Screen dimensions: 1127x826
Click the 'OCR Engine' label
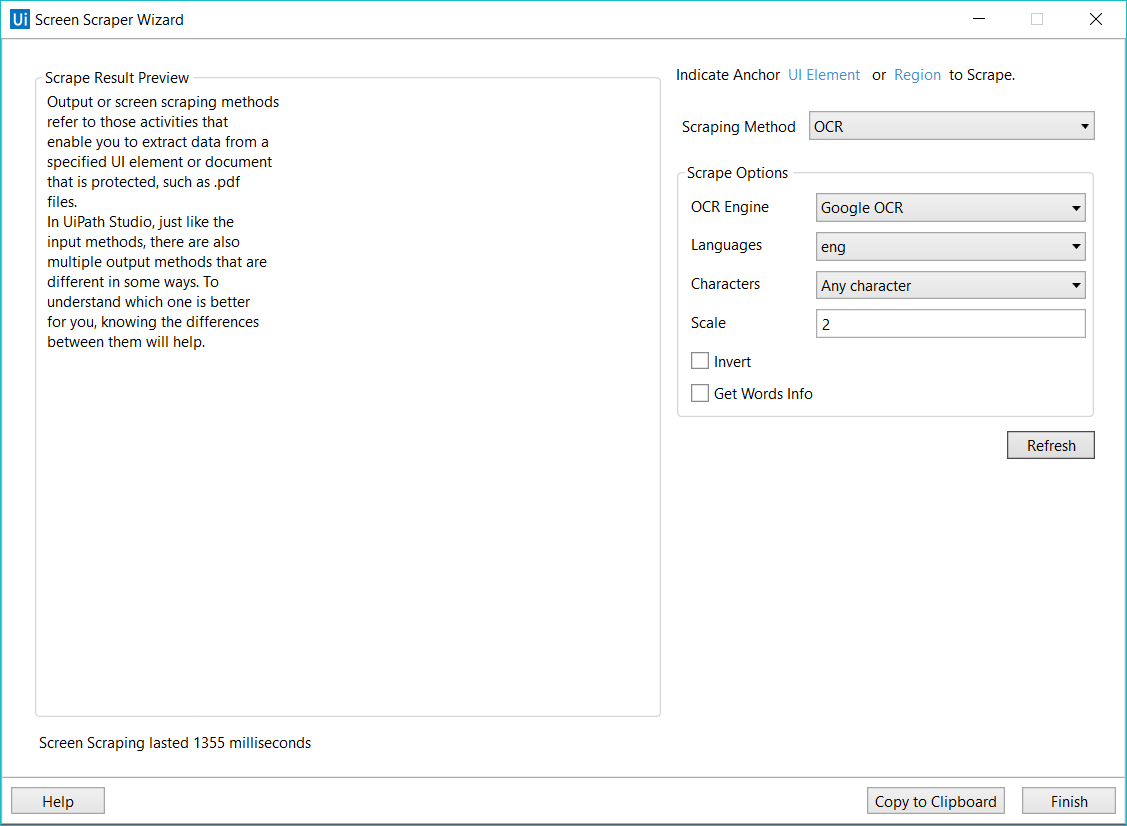coord(730,207)
